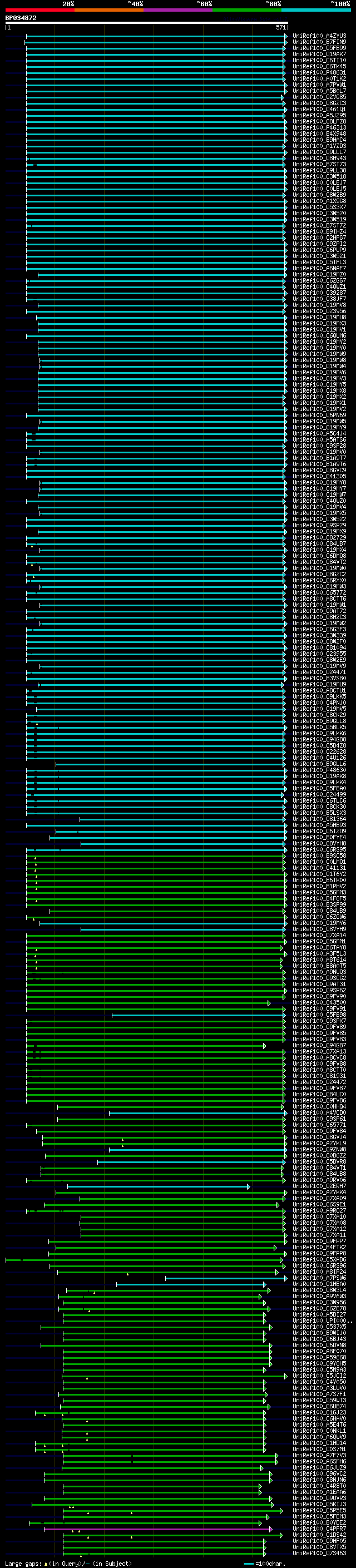
Task: Click the UniRef100_A8CTU1 label
Action: 319,691
